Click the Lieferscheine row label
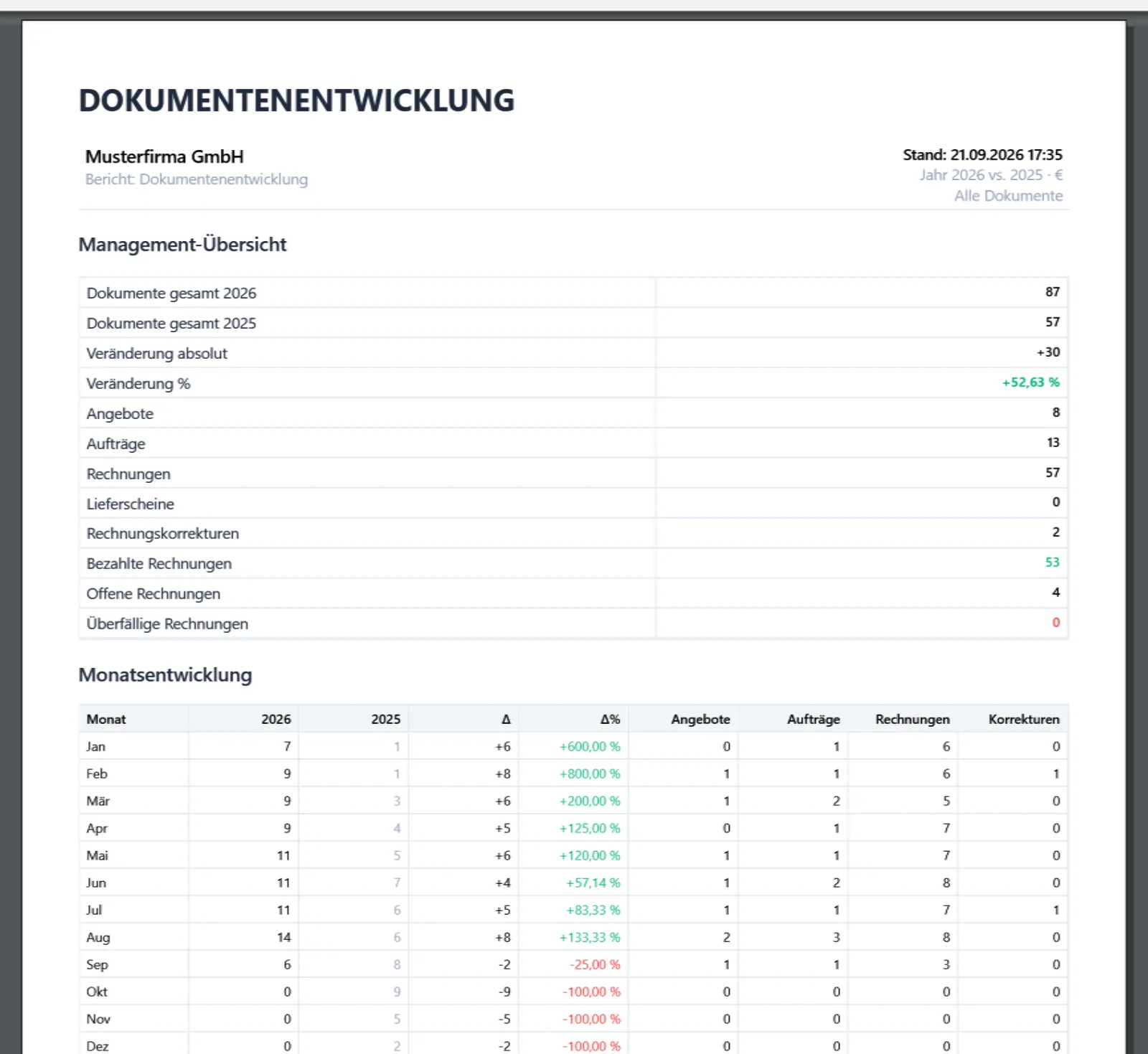 (131, 504)
